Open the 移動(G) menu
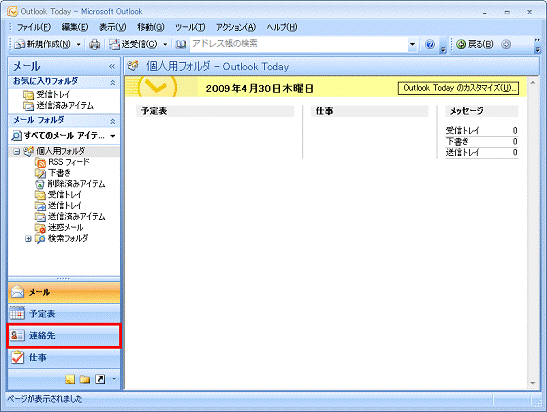This screenshot has height=412, width=547. pyautogui.click(x=150, y=27)
